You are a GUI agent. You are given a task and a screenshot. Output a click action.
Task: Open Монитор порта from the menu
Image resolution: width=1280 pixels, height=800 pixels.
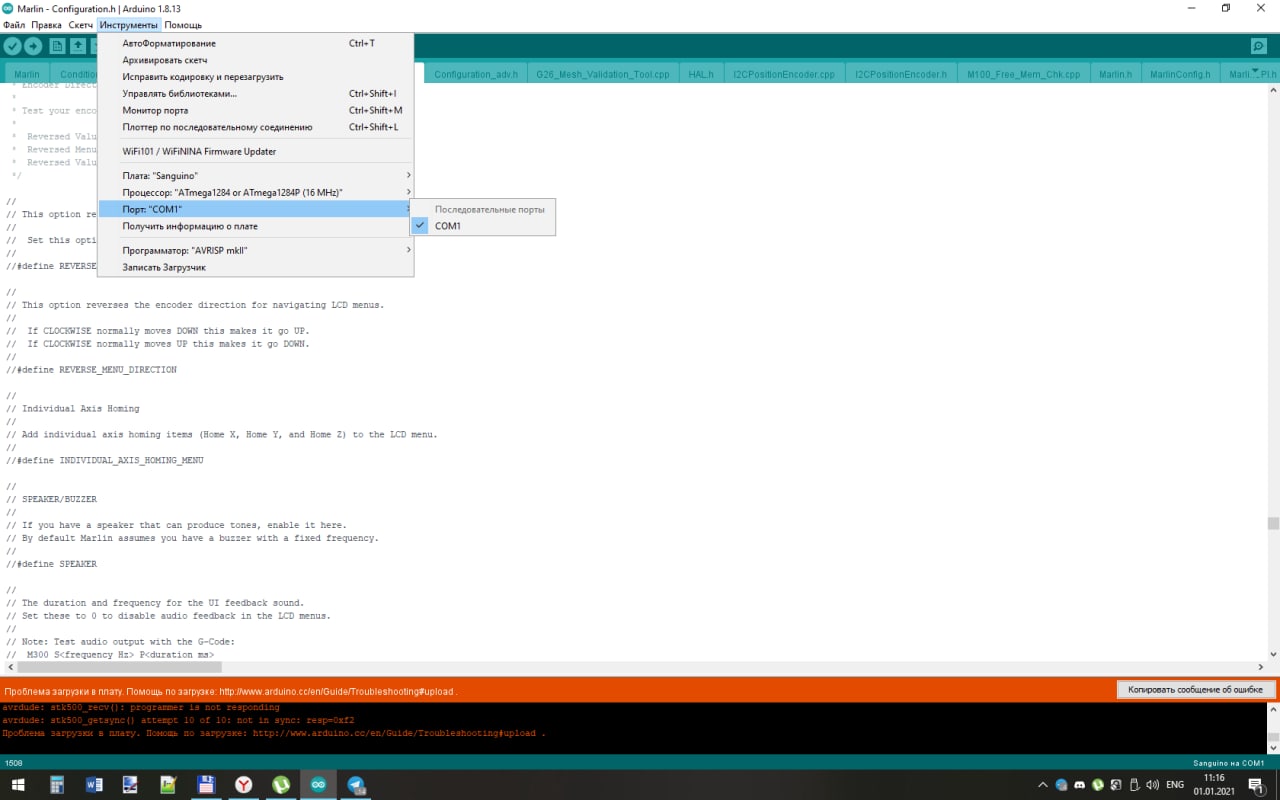click(x=255, y=110)
